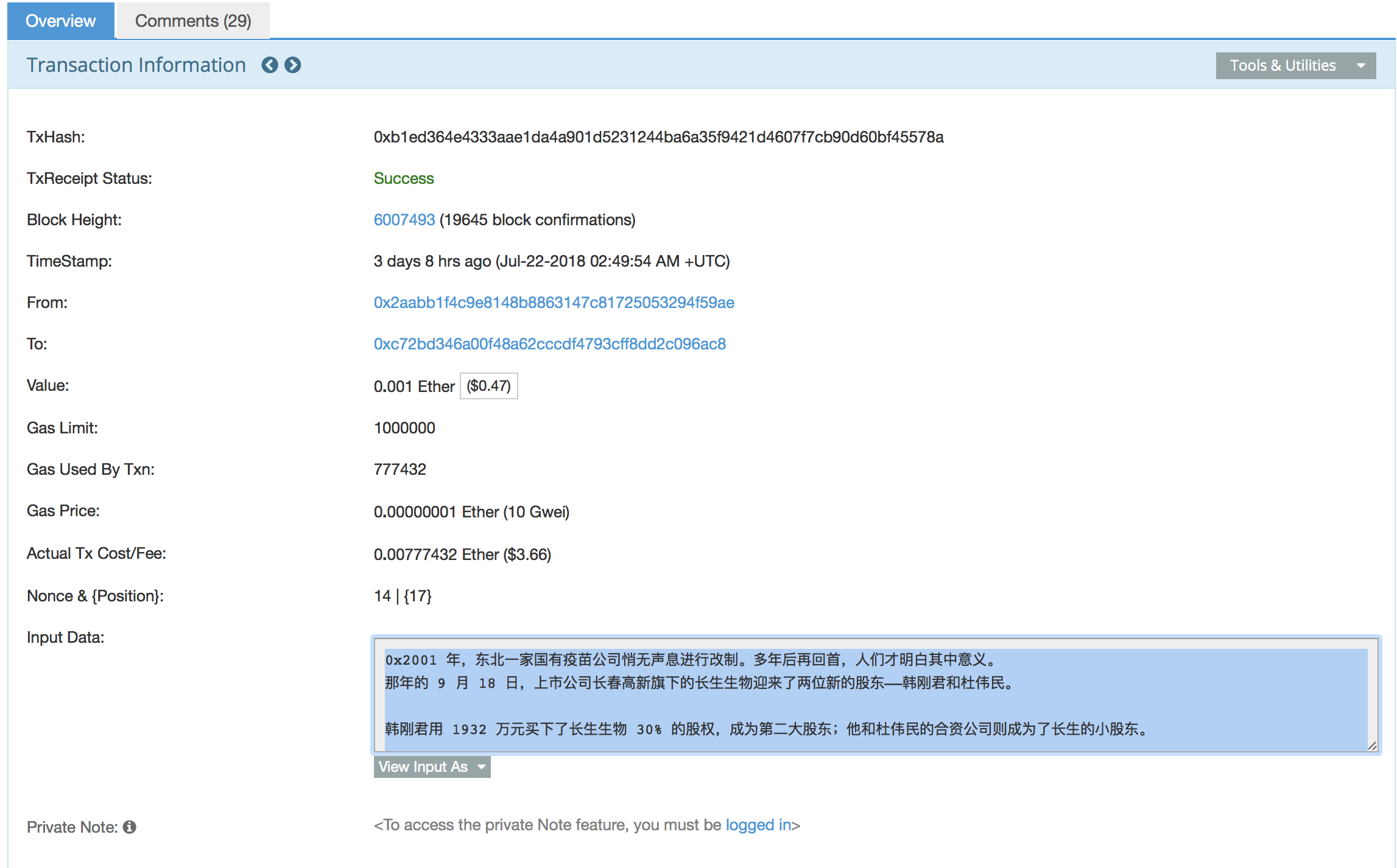This screenshot has width=1397, height=868.
Task: Click the Gas Limit value 1000000
Action: tap(404, 428)
